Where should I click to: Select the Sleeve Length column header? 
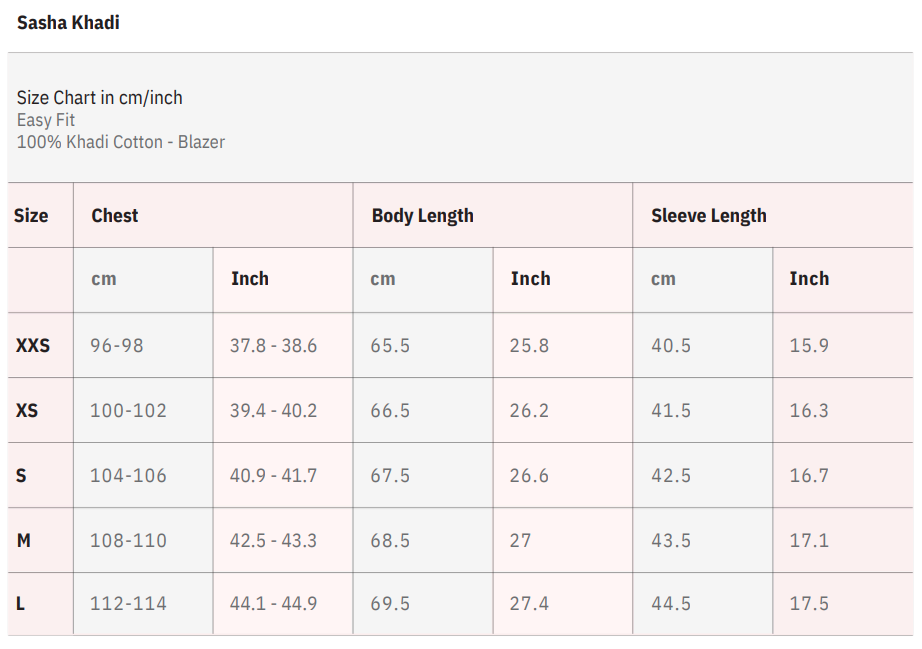(x=708, y=215)
